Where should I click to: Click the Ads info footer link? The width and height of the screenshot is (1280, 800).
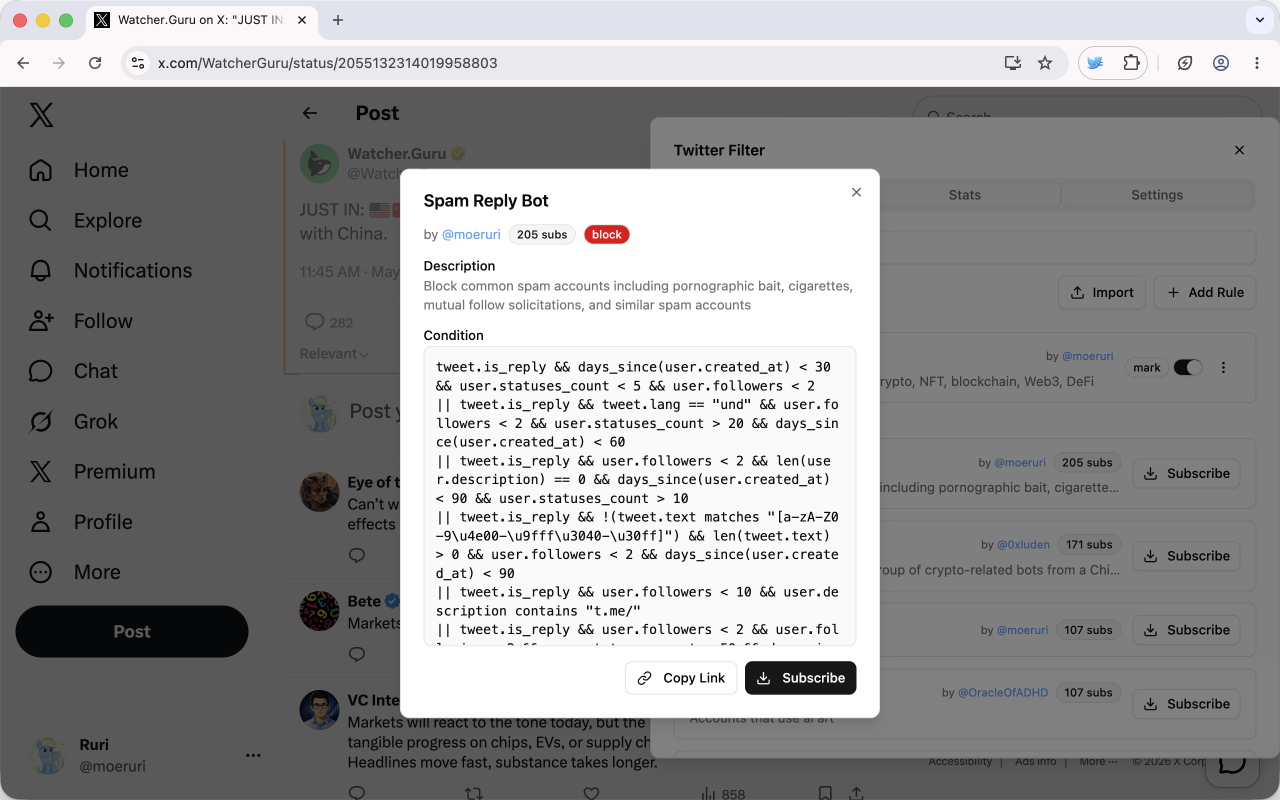[x=1035, y=762]
